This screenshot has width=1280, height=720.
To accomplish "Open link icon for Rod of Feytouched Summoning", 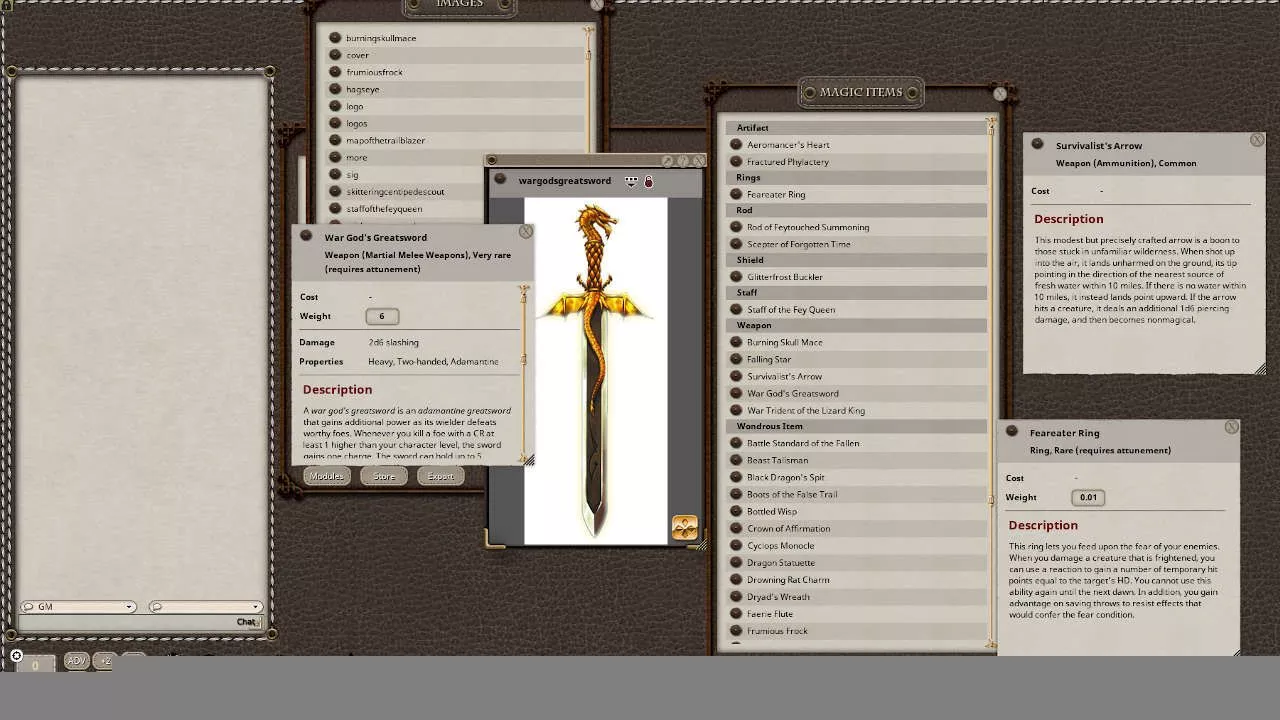I will pyautogui.click(x=736, y=227).
